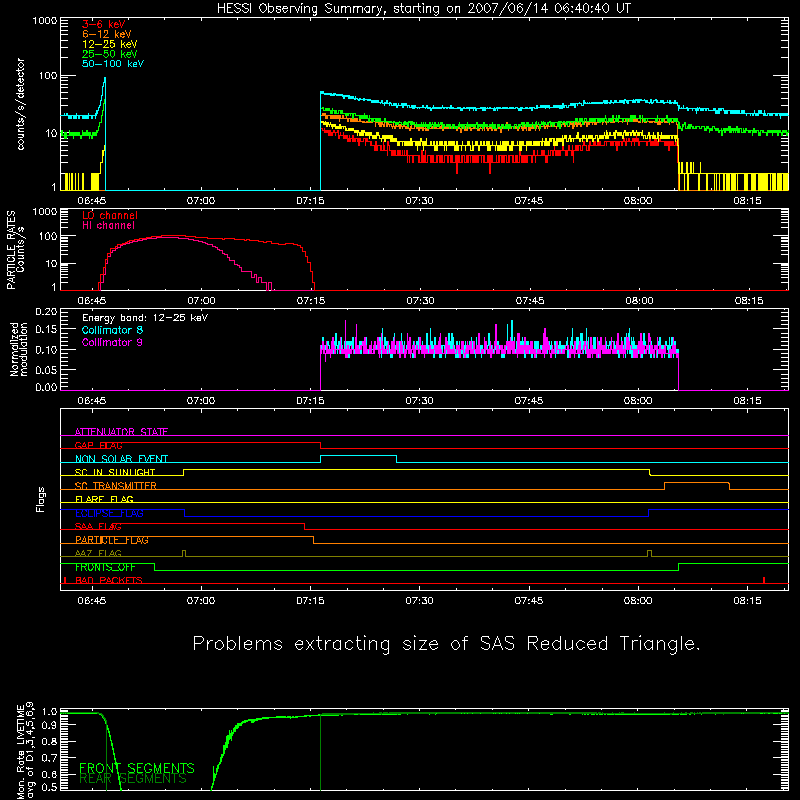This screenshot has height=800, width=800.
Task: Select the Collimator 8 legend entry
Action: [112, 330]
